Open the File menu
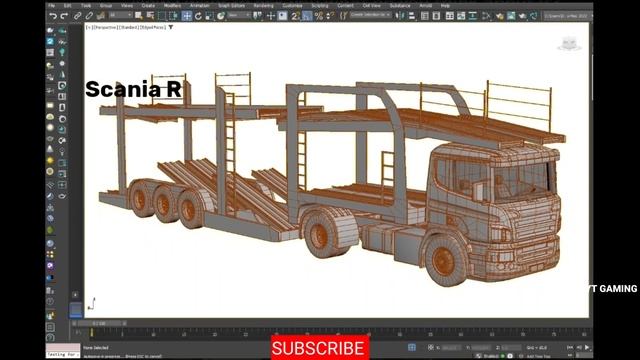640x360 pixels. click(51, 6)
